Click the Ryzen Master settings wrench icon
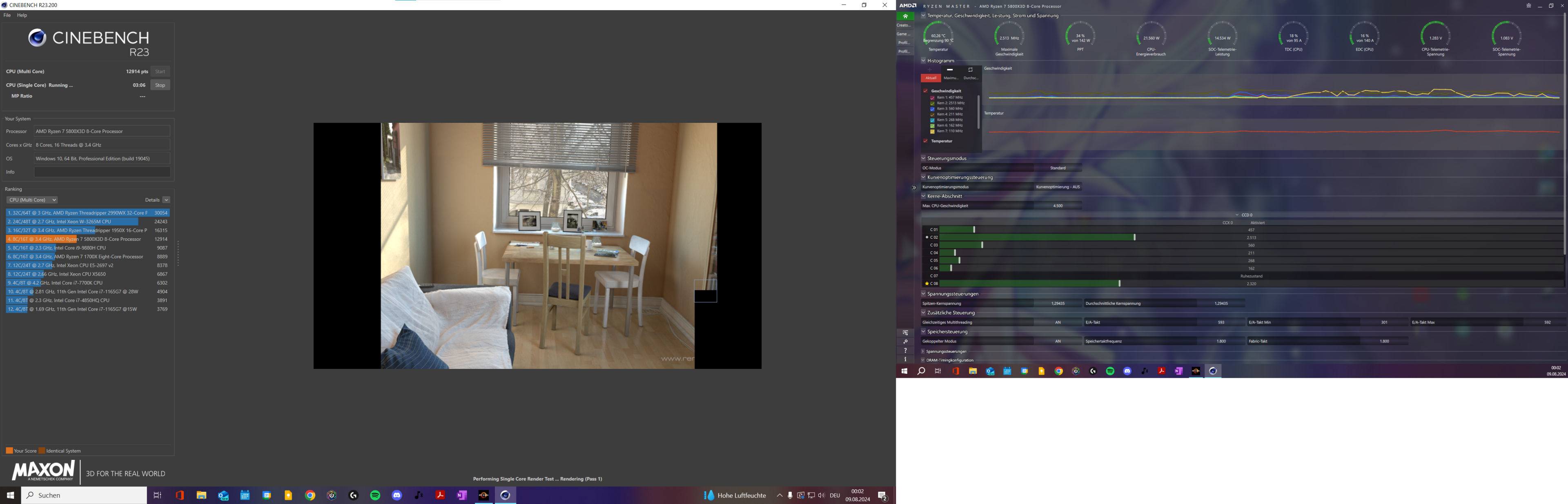 click(x=905, y=342)
